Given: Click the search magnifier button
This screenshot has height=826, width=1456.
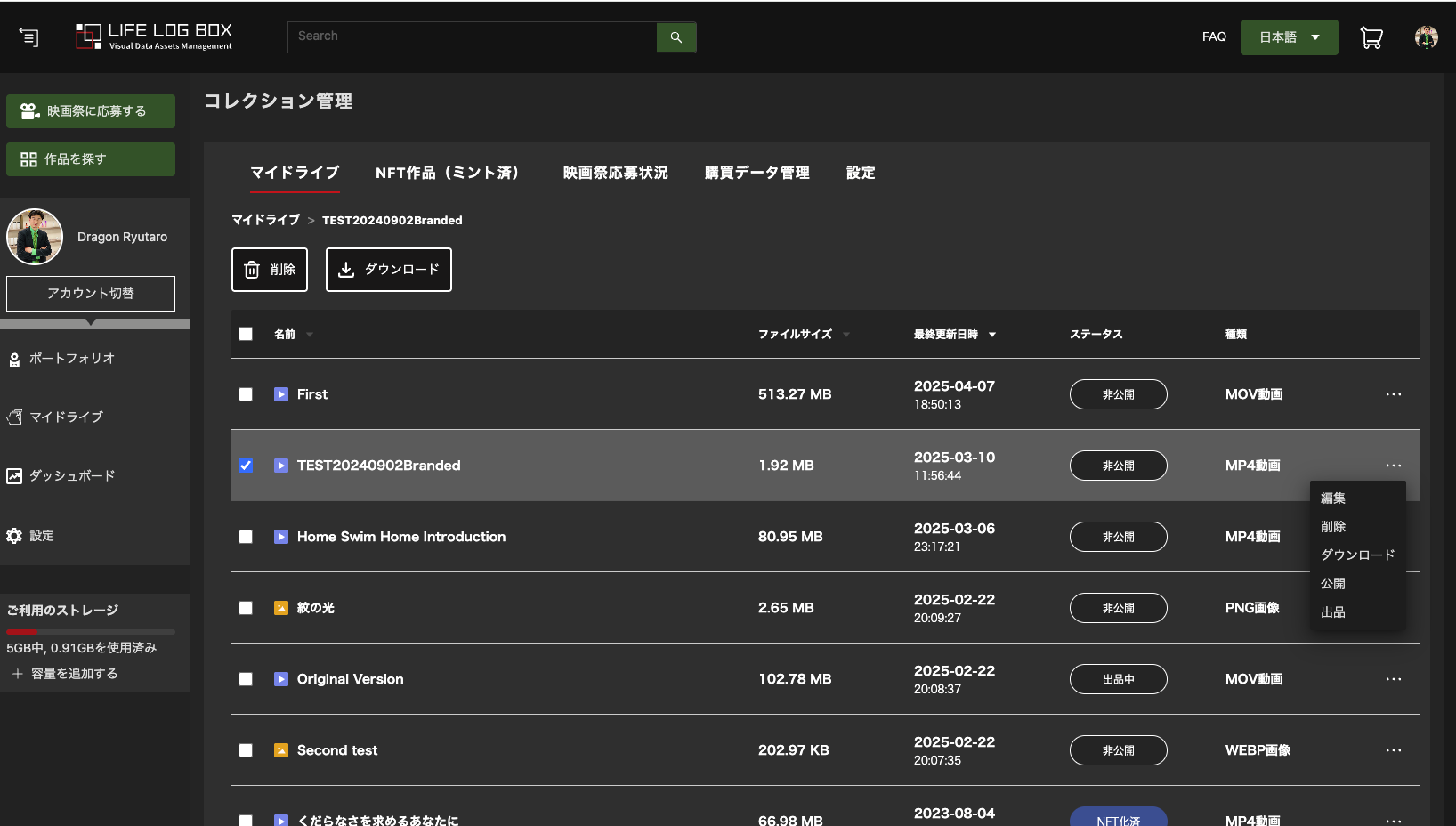Looking at the screenshot, I should [675, 37].
